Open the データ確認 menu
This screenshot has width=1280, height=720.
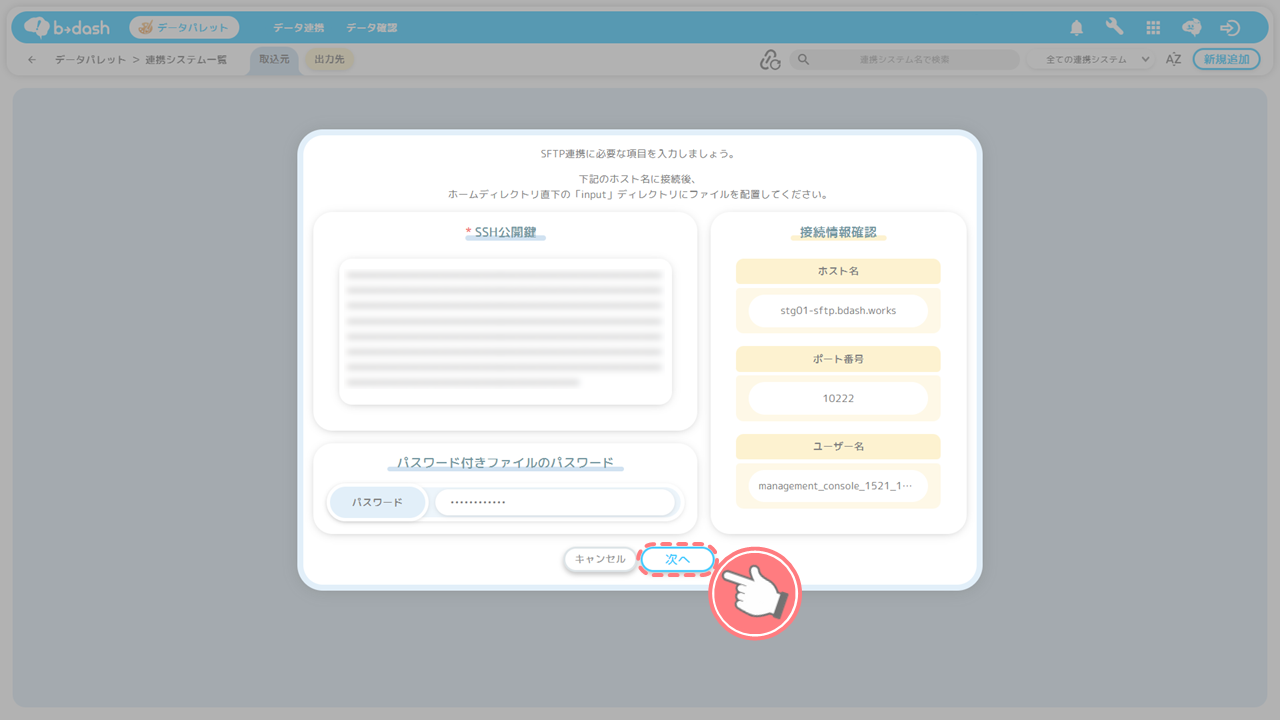[372, 28]
